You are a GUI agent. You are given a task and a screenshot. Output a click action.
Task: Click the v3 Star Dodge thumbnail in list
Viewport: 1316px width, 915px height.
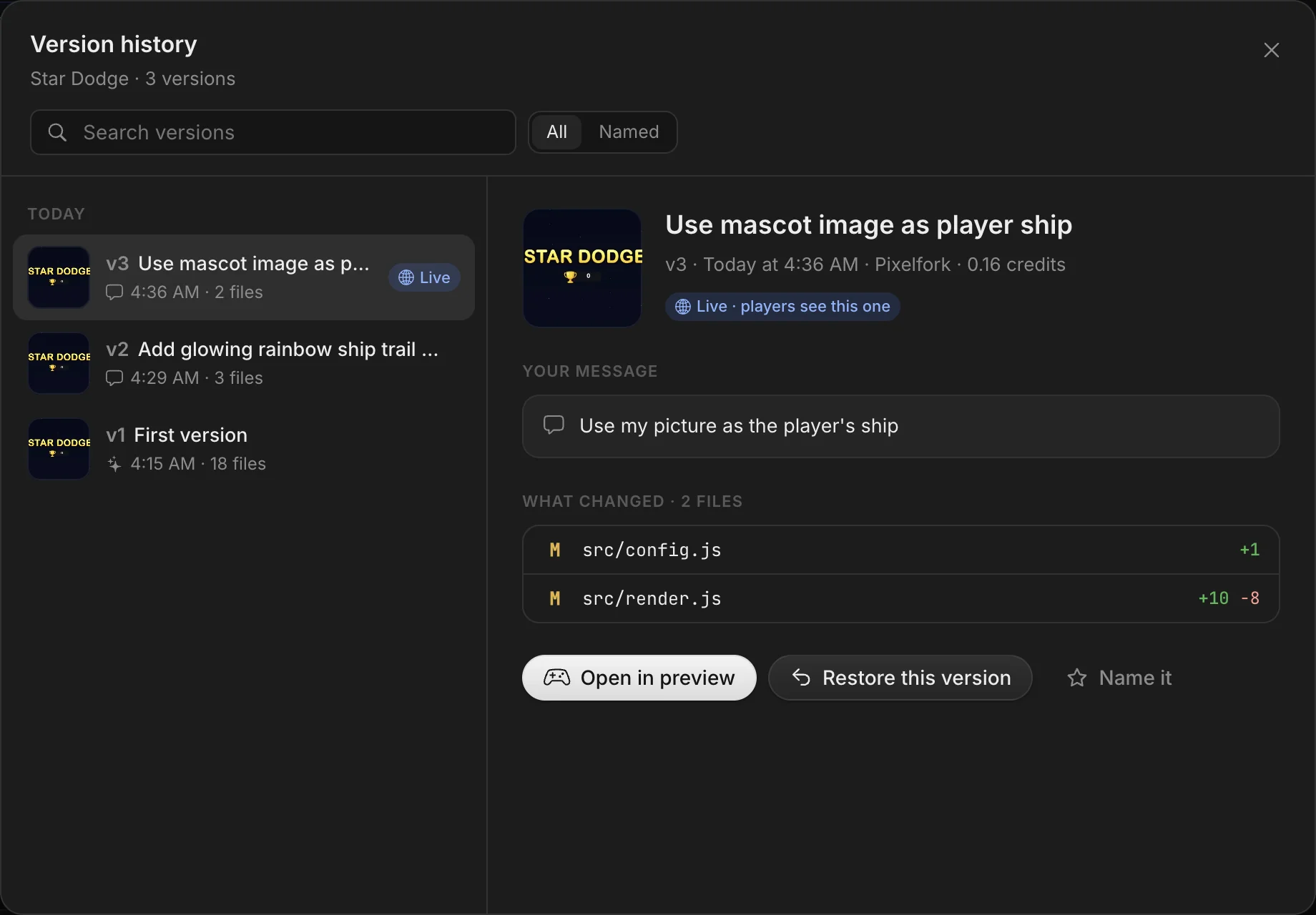click(59, 277)
